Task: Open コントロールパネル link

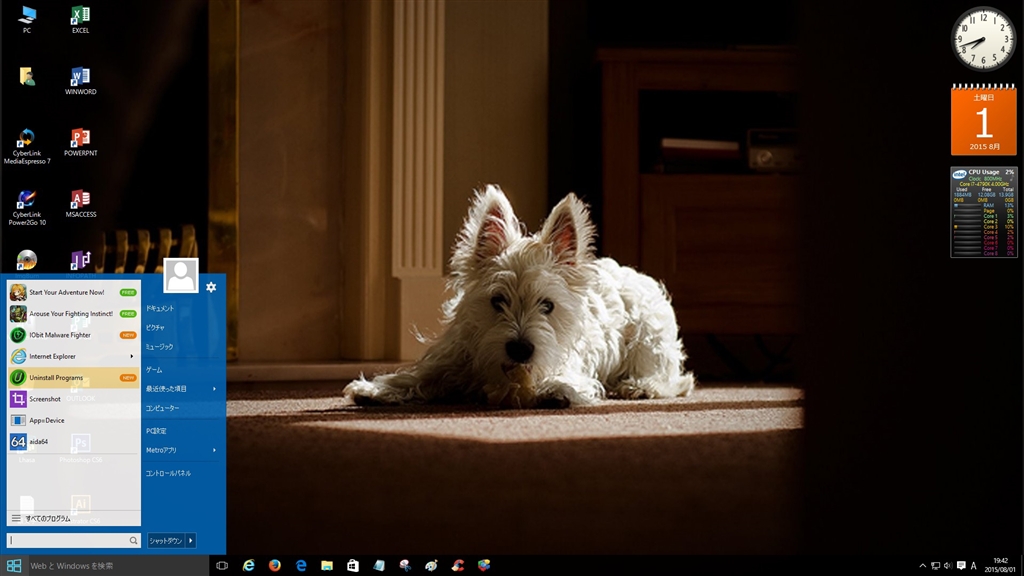Action: click(168, 473)
